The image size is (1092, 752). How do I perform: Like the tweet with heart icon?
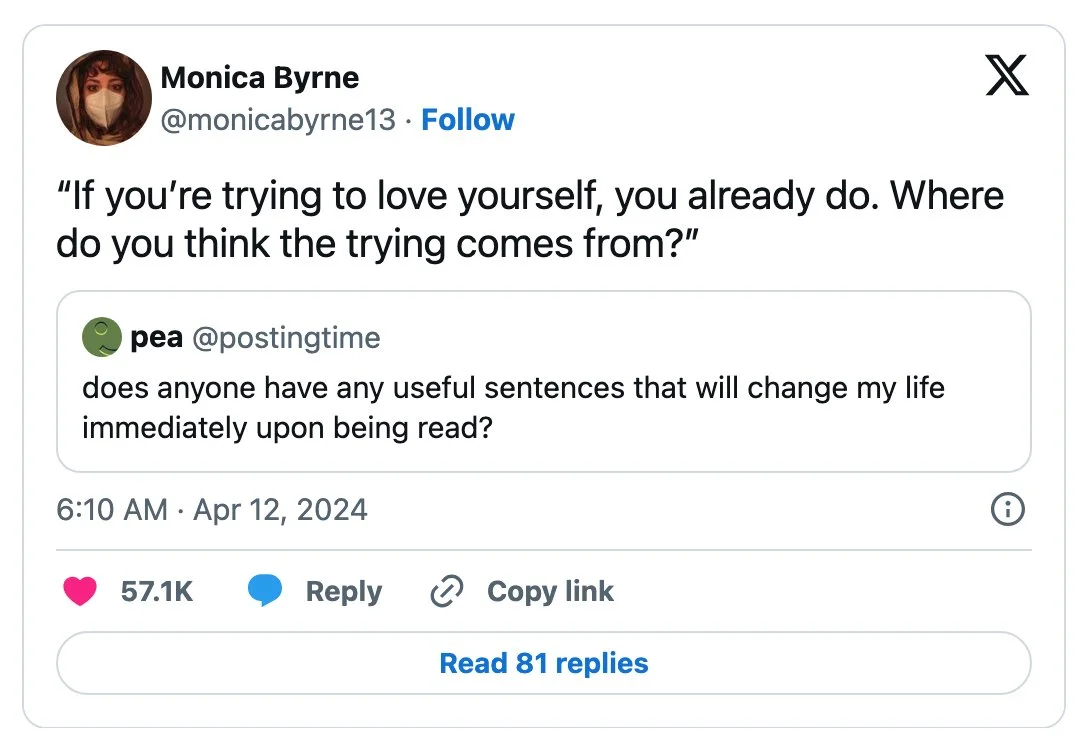pyautogui.click(x=80, y=591)
